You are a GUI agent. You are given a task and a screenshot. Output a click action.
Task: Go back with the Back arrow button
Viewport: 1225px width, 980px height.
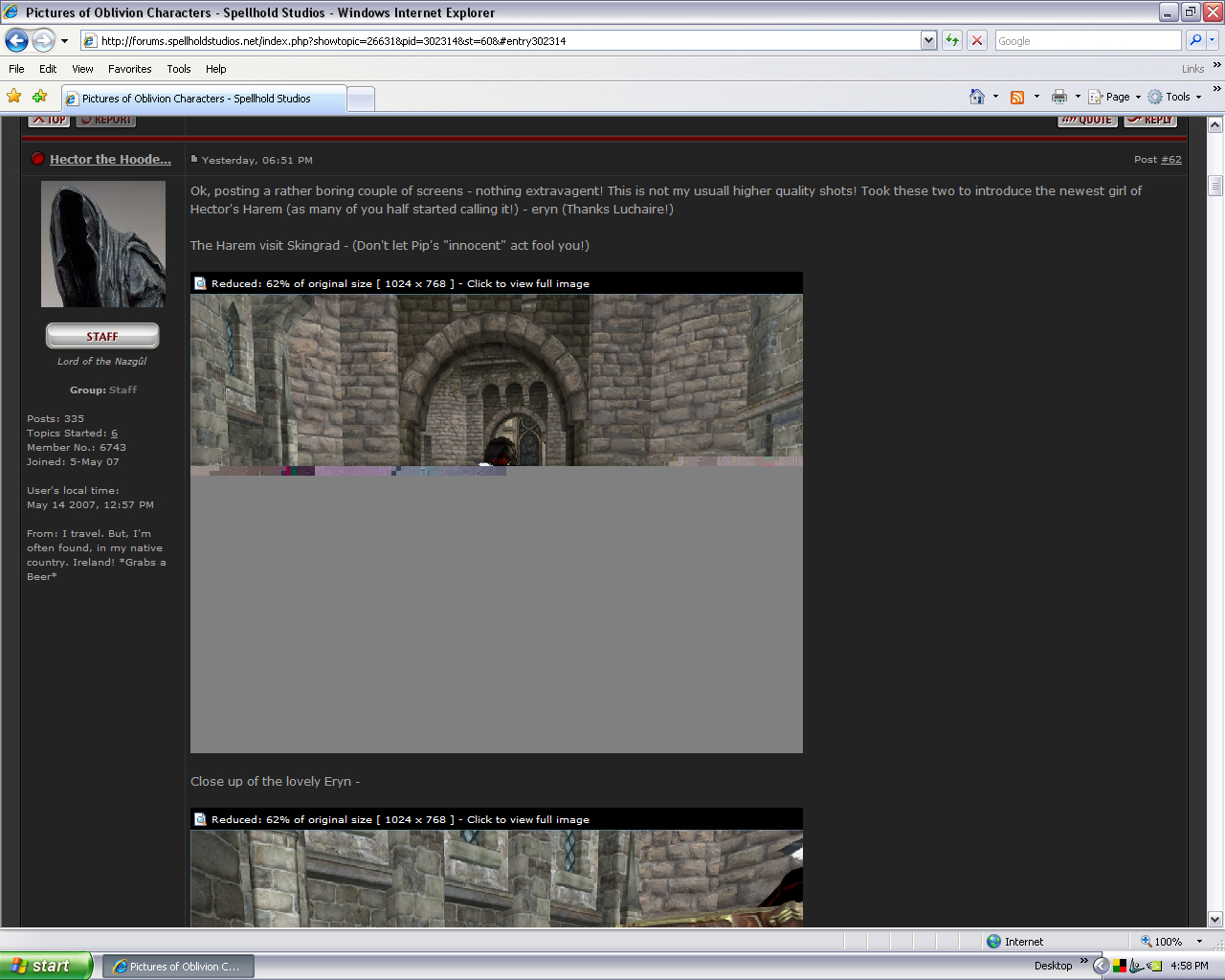(x=16, y=40)
